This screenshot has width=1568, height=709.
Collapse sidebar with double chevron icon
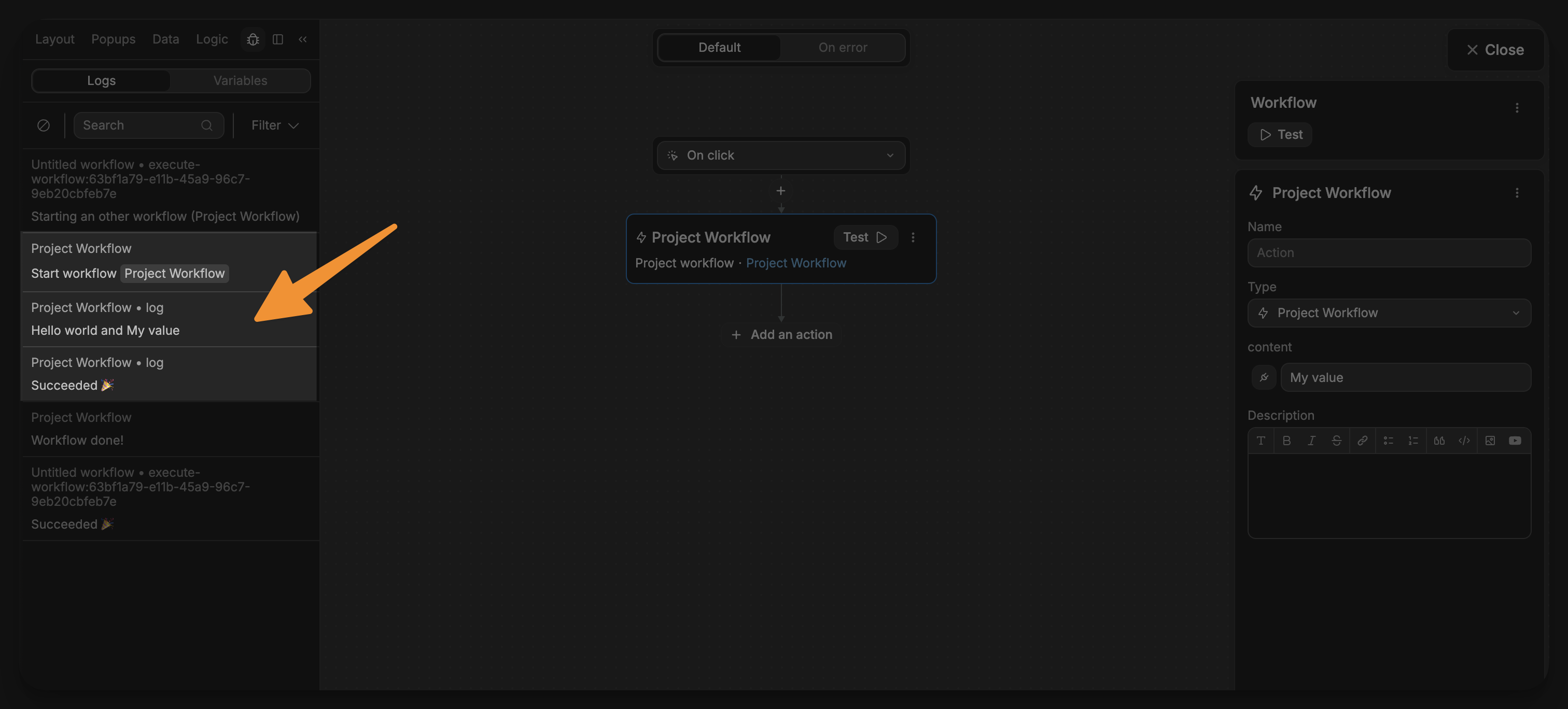pyautogui.click(x=302, y=39)
